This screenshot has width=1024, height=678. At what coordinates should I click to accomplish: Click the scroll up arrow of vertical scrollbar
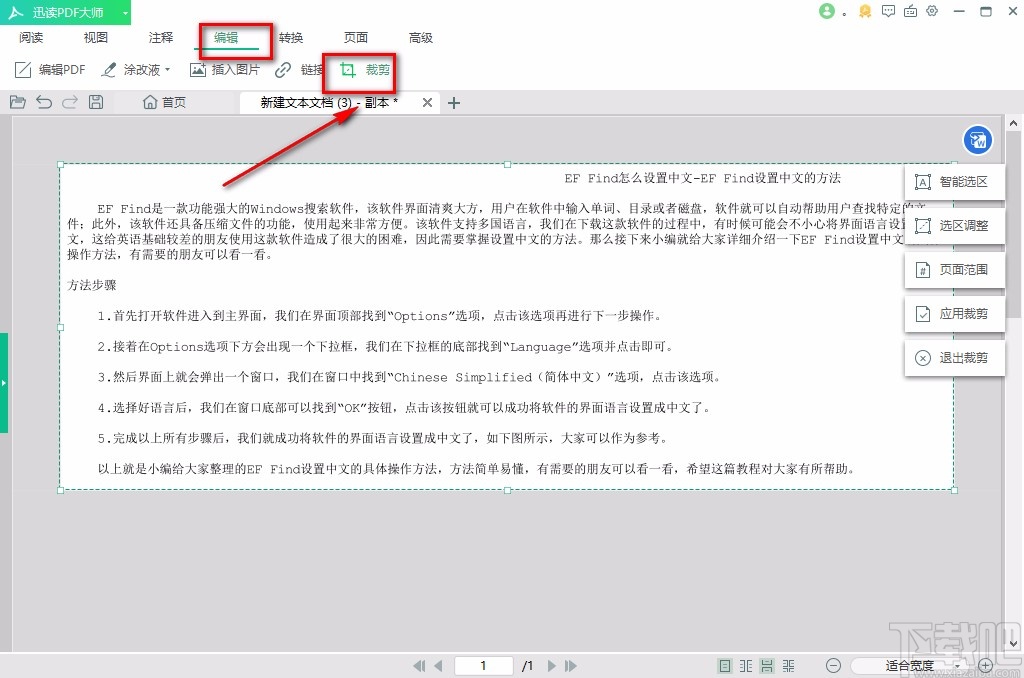tap(1013, 123)
